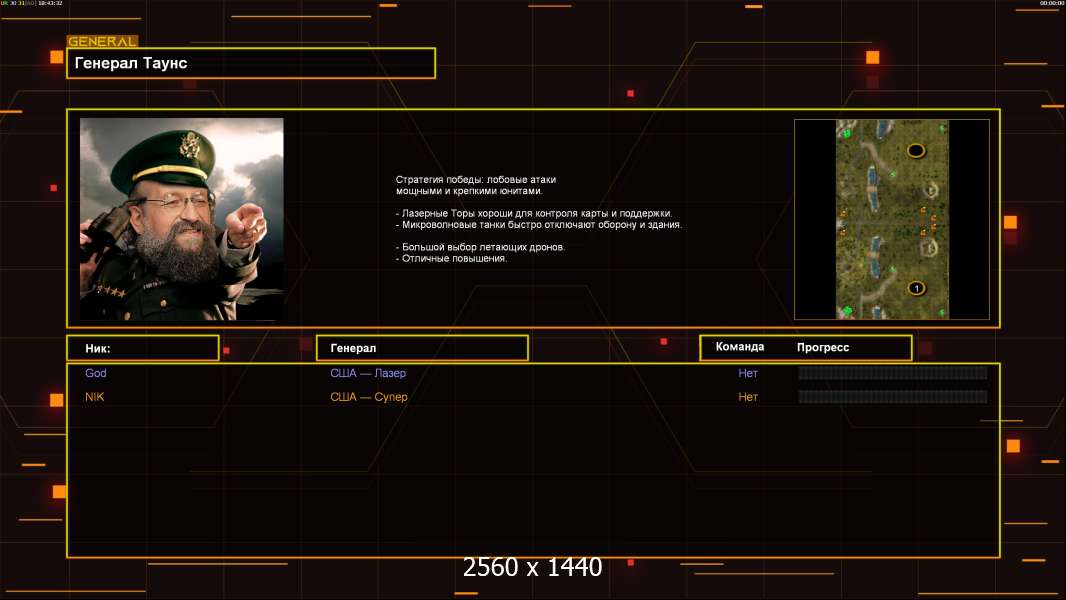
Task: Click team value 'Нет' for NIK
Action: pos(748,397)
